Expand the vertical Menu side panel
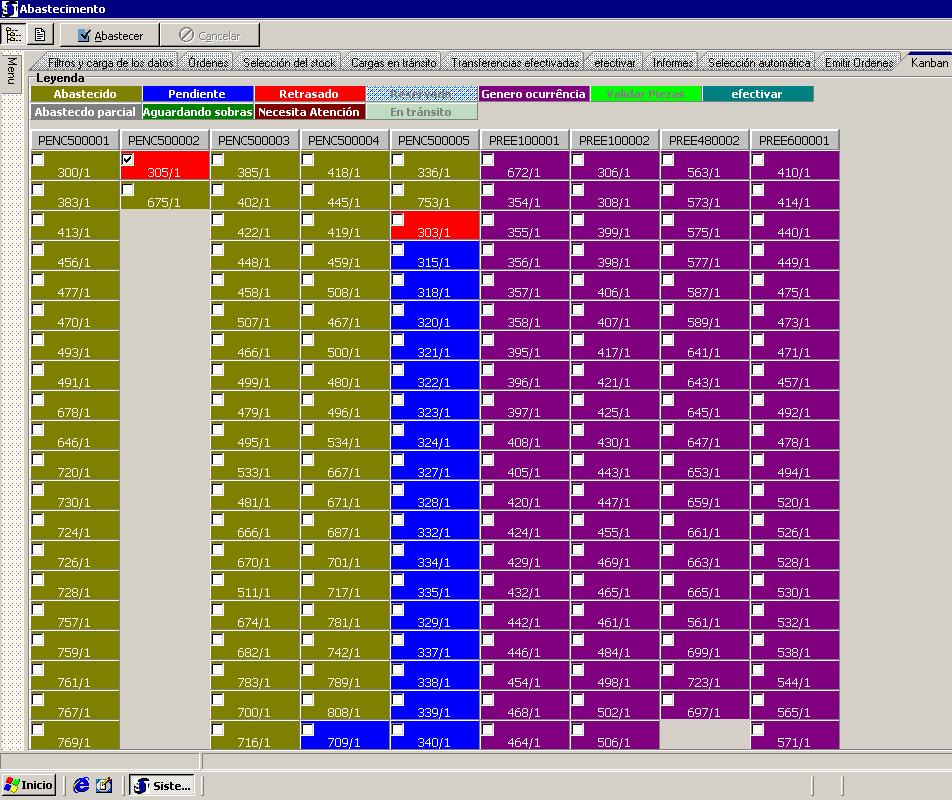 (11, 72)
